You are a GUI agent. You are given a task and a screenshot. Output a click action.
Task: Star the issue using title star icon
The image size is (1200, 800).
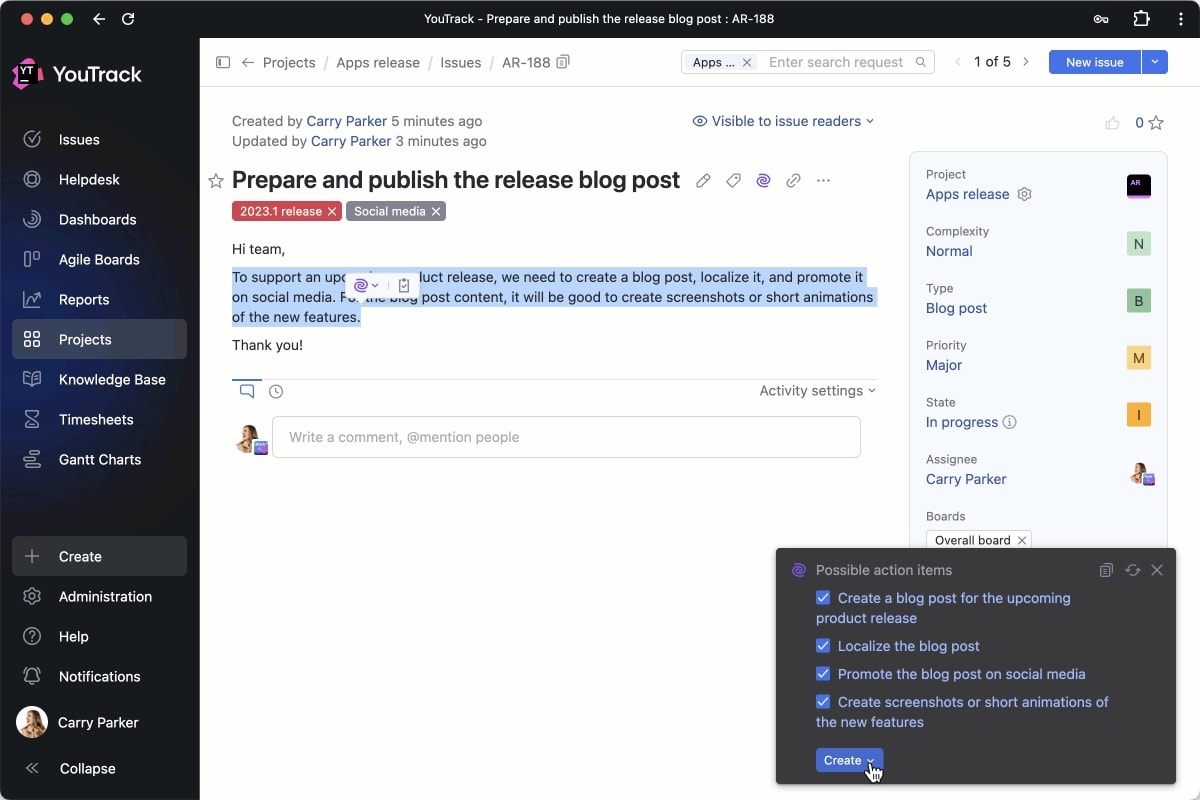click(215, 181)
